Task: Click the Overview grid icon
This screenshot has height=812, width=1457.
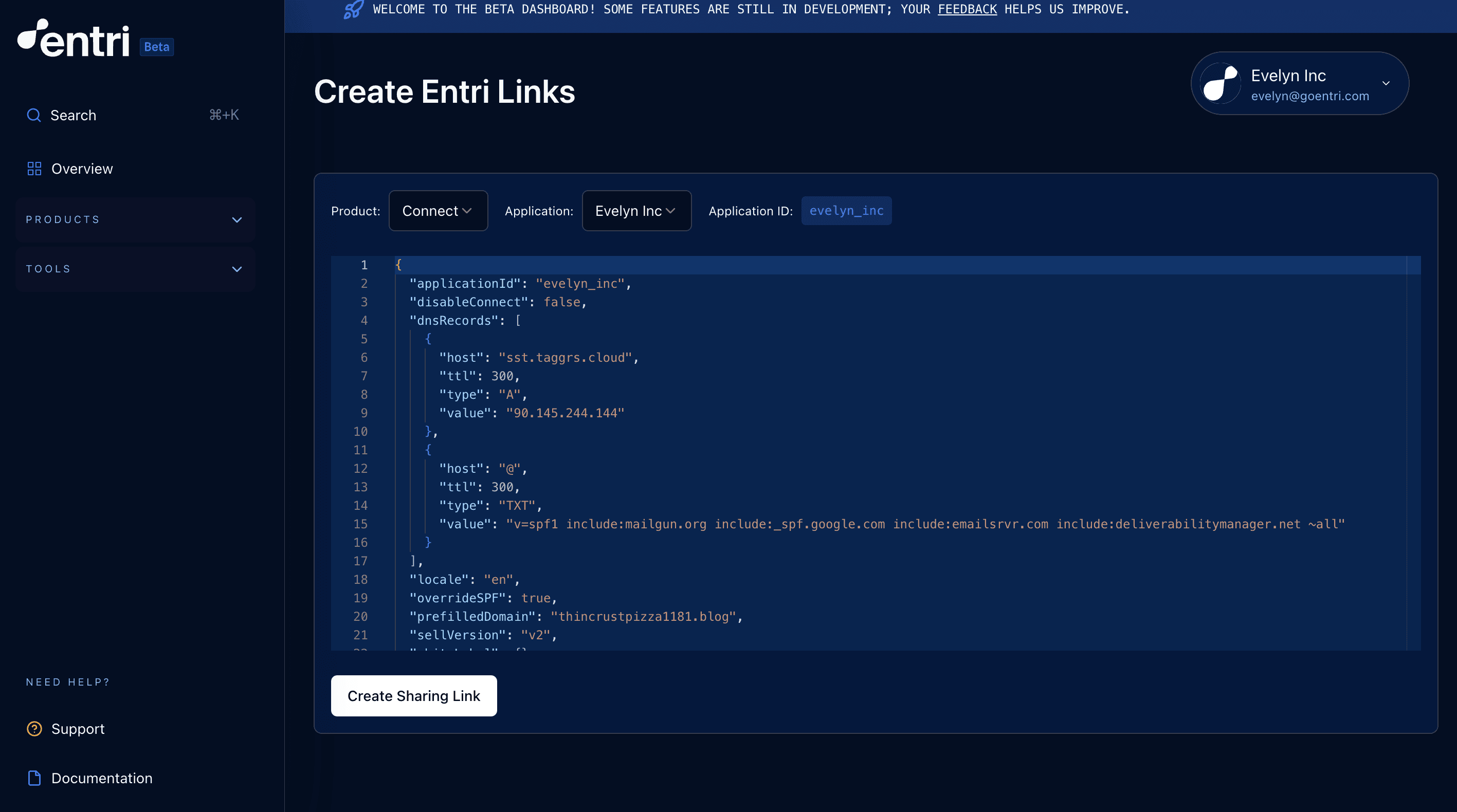Action: (34, 169)
